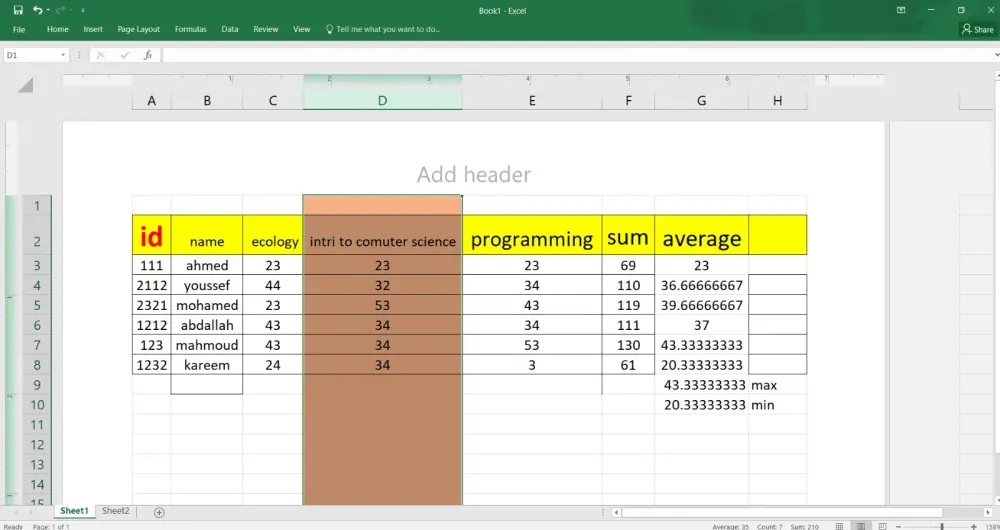1000x530 pixels.
Task: Select column G header
Action: pyautogui.click(x=702, y=101)
